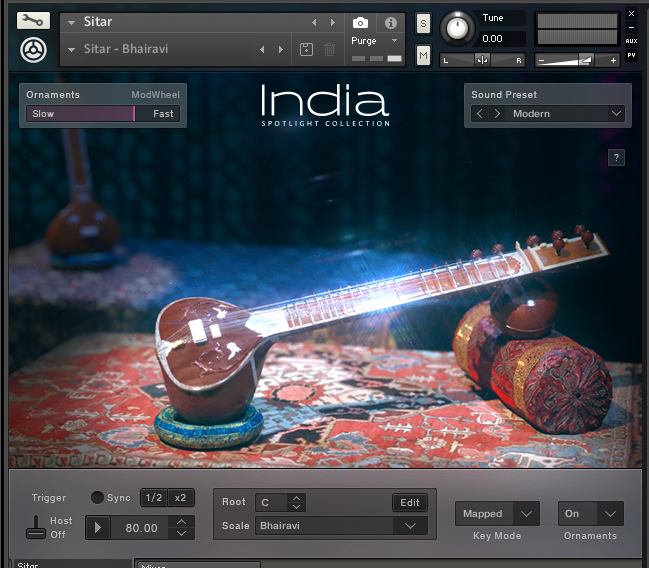Select next Sound Preset arrow
The width and height of the screenshot is (649, 568).
(x=497, y=113)
